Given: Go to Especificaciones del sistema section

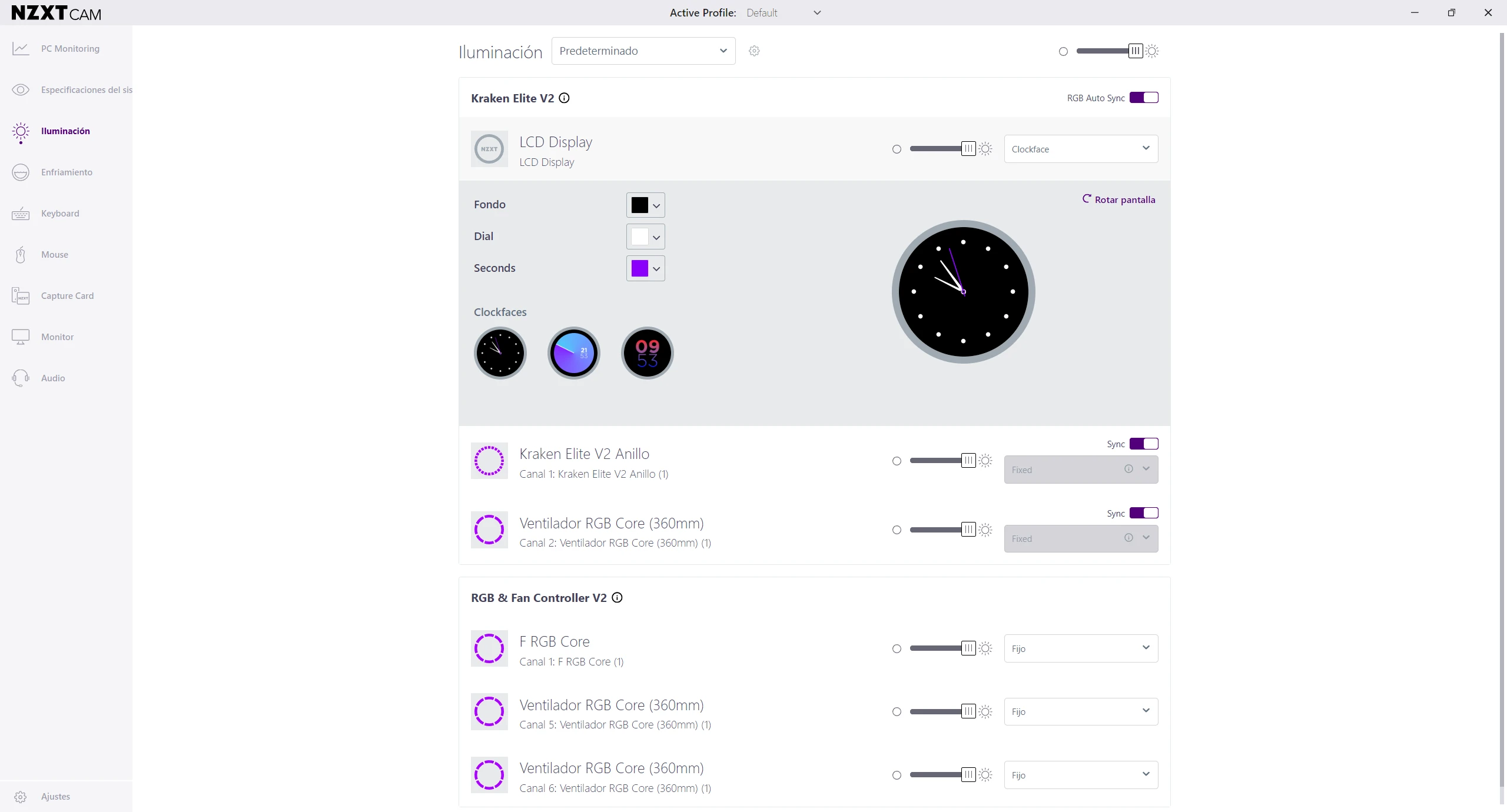Looking at the screenshot, I should click(87, 90).
